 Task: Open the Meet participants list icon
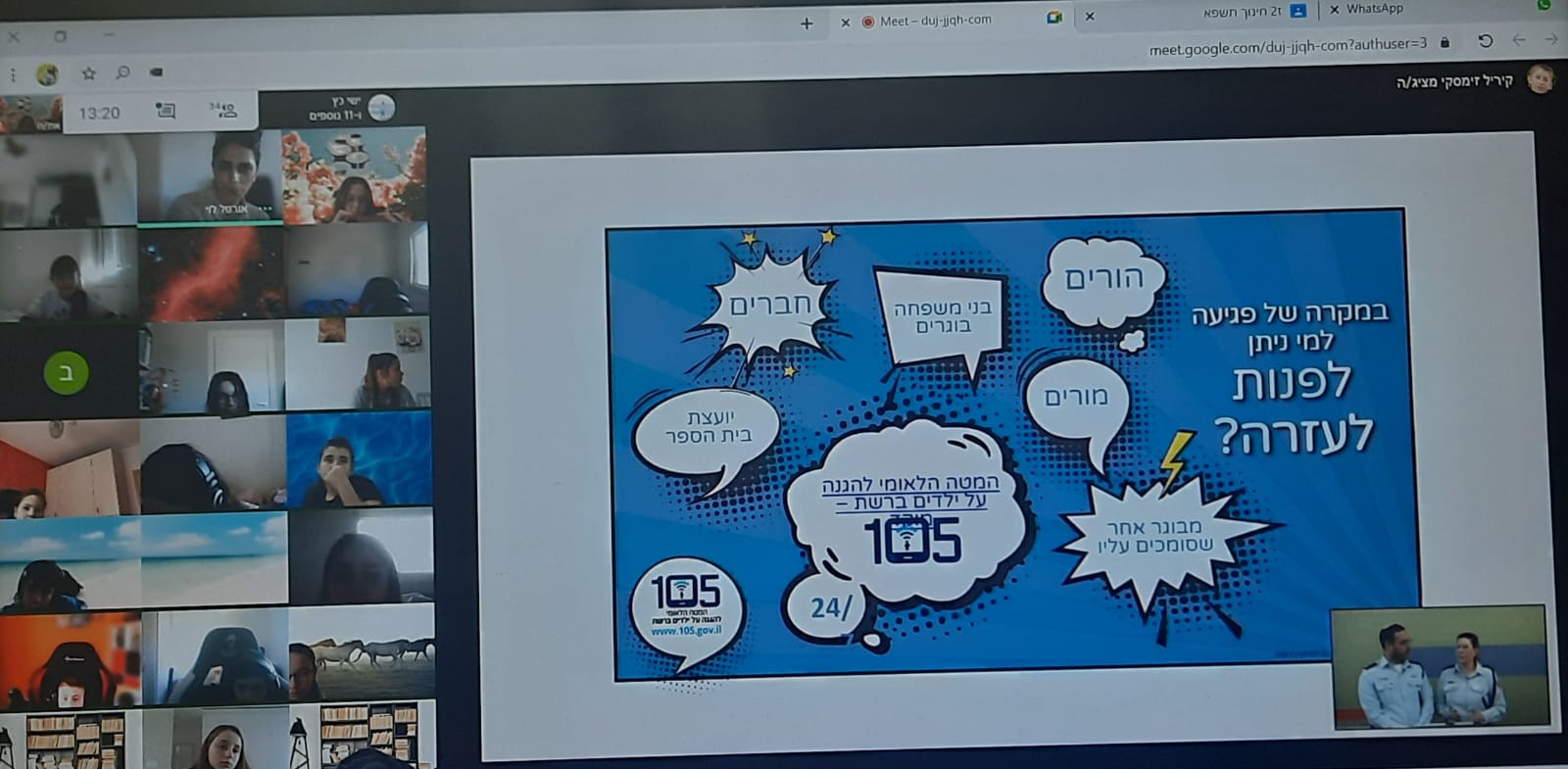coord(223,110)
